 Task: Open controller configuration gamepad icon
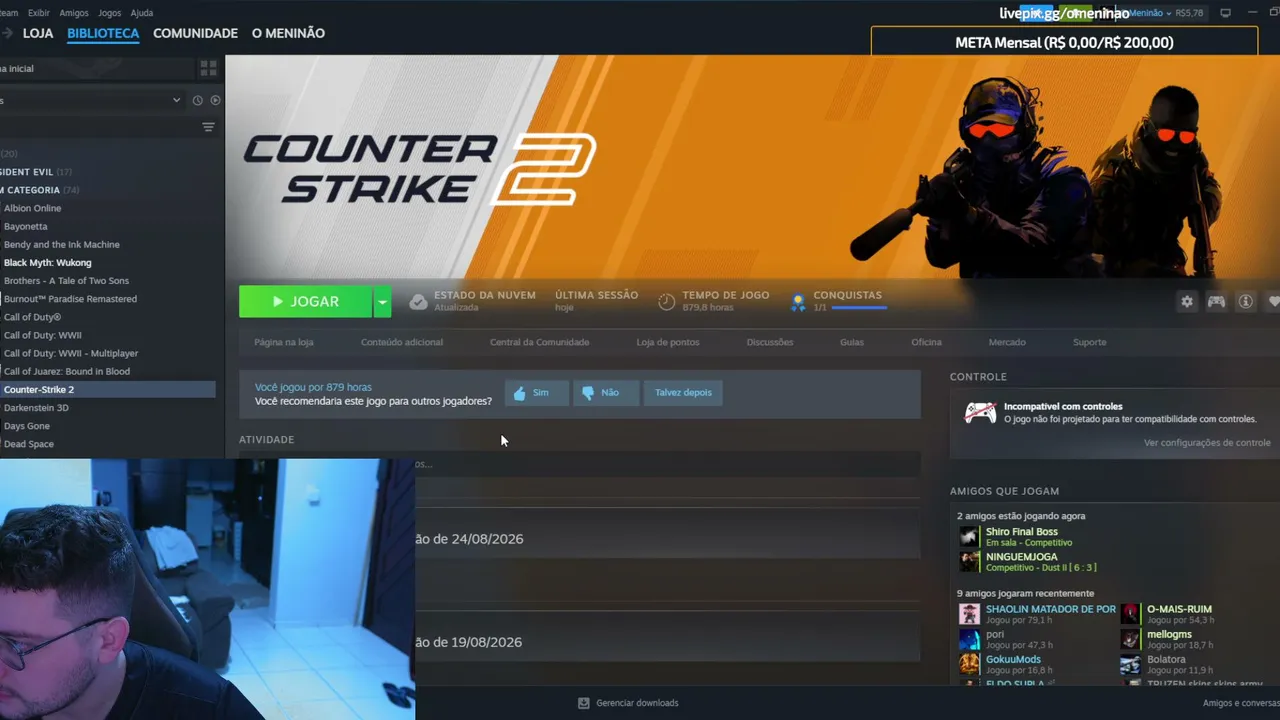(x=1216, y=301)
